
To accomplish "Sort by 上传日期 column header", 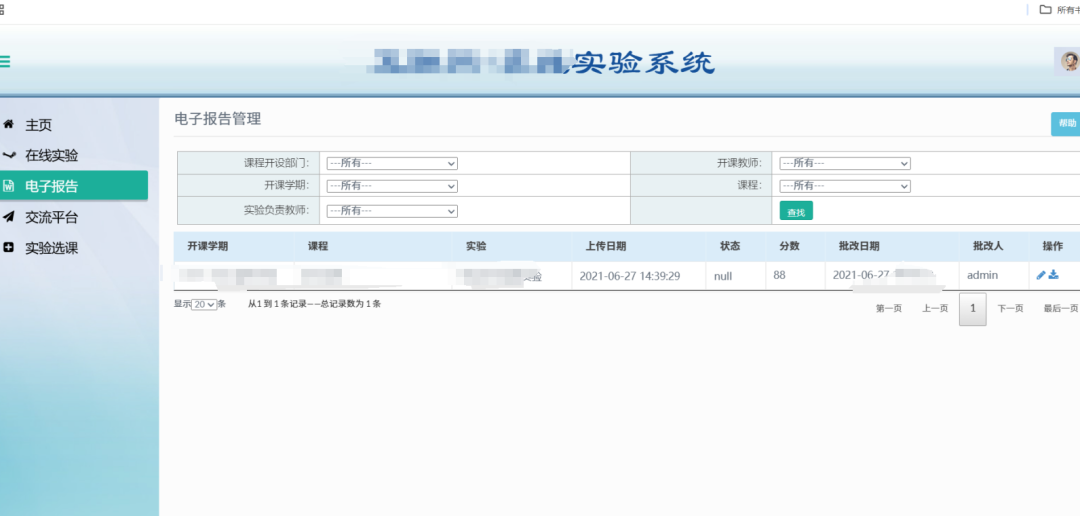I will [x=606, y=246].
